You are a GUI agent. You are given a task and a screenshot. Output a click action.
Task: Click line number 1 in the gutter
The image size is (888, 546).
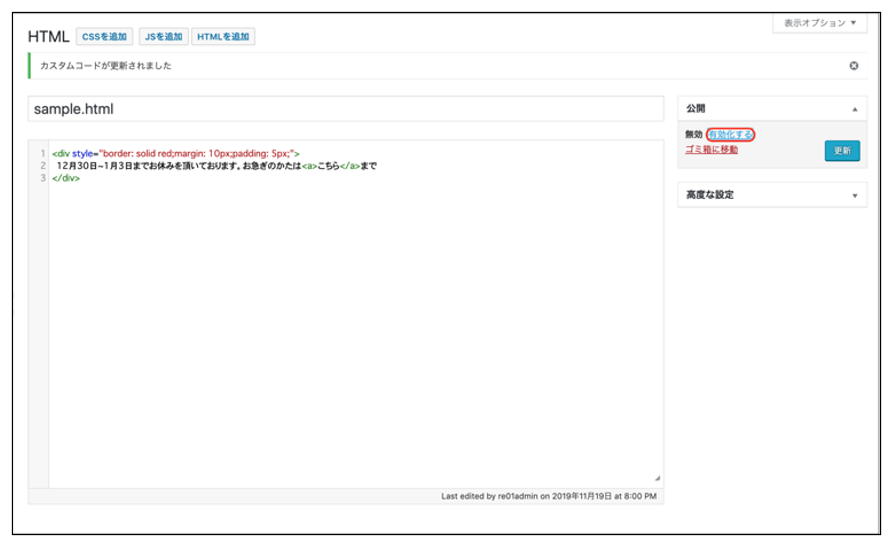point(42,153)
